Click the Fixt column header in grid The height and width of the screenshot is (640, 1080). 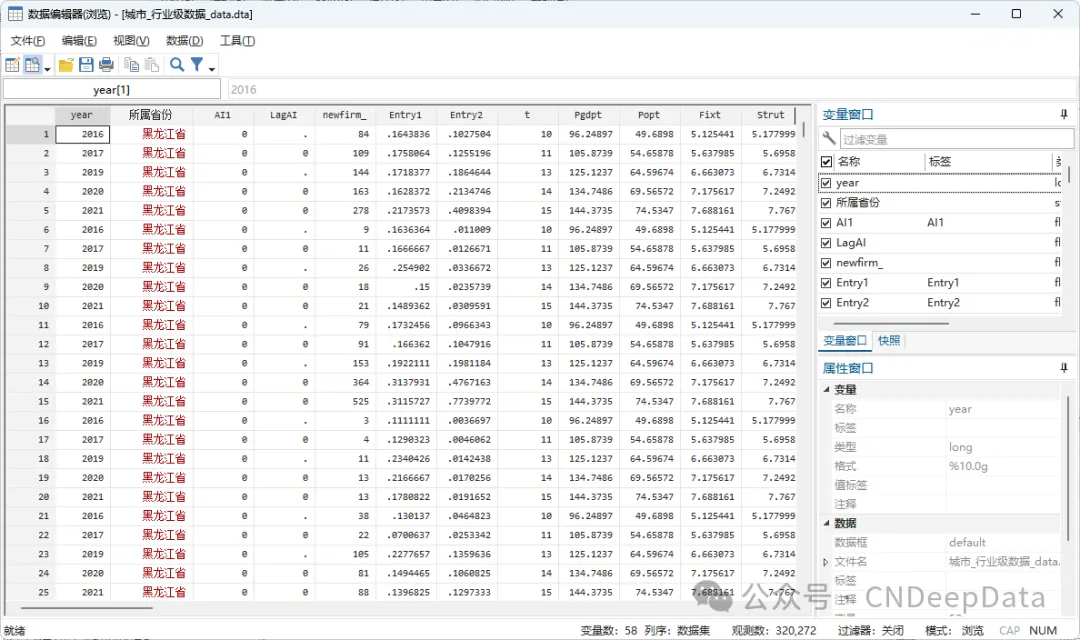coord(710,115)
